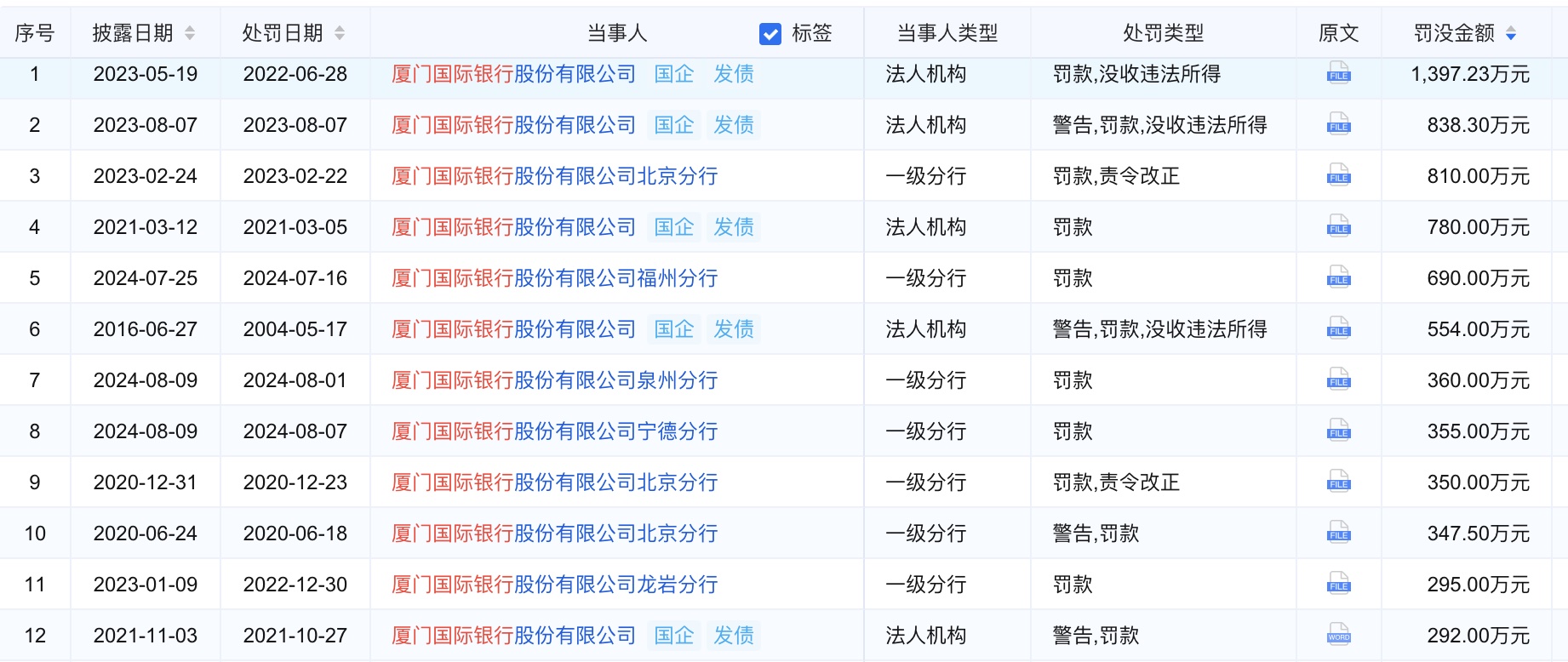This screenshot has height=662, width=1568.
Task: Open the company link in row 6
Action: (x=513, y=329)
